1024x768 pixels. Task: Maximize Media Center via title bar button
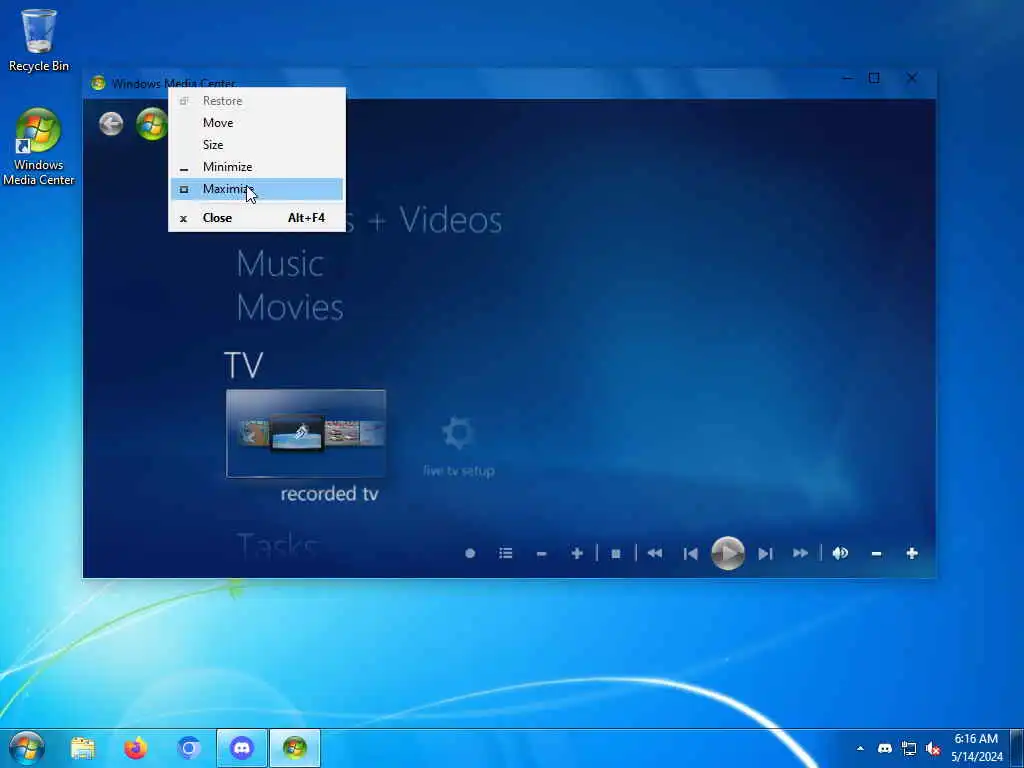tap(874, 79)
